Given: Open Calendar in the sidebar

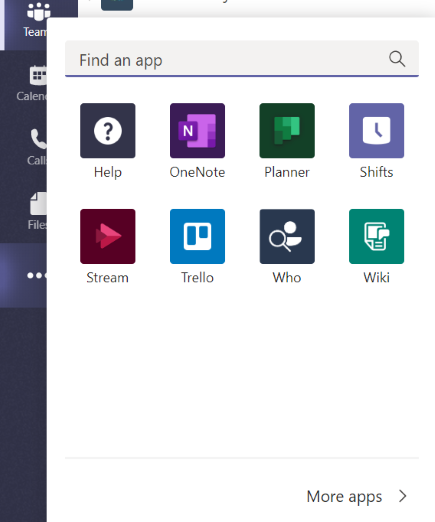Looking at the screenshot, I should (32, 83).
